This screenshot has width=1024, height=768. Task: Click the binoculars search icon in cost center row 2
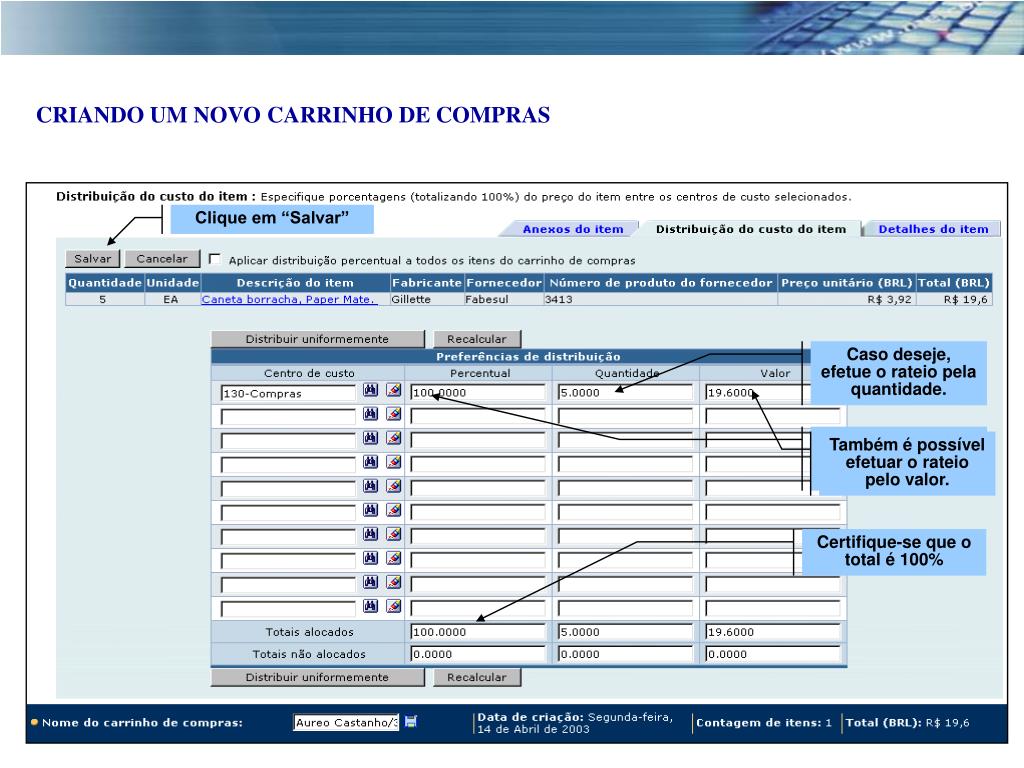coord(370,414)
